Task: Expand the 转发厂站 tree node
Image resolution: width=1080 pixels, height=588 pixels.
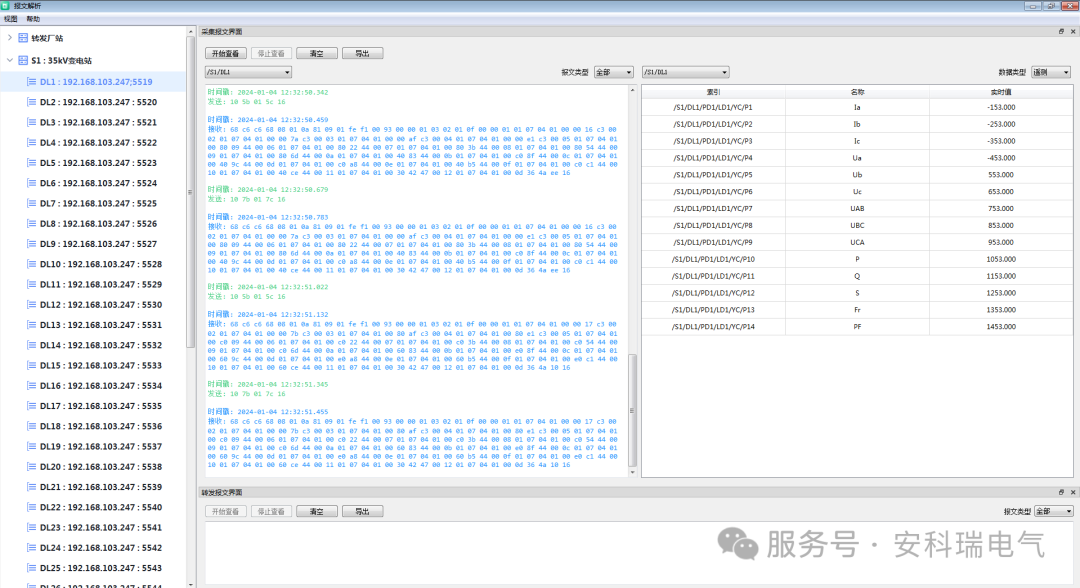Action: coord(10,38)
